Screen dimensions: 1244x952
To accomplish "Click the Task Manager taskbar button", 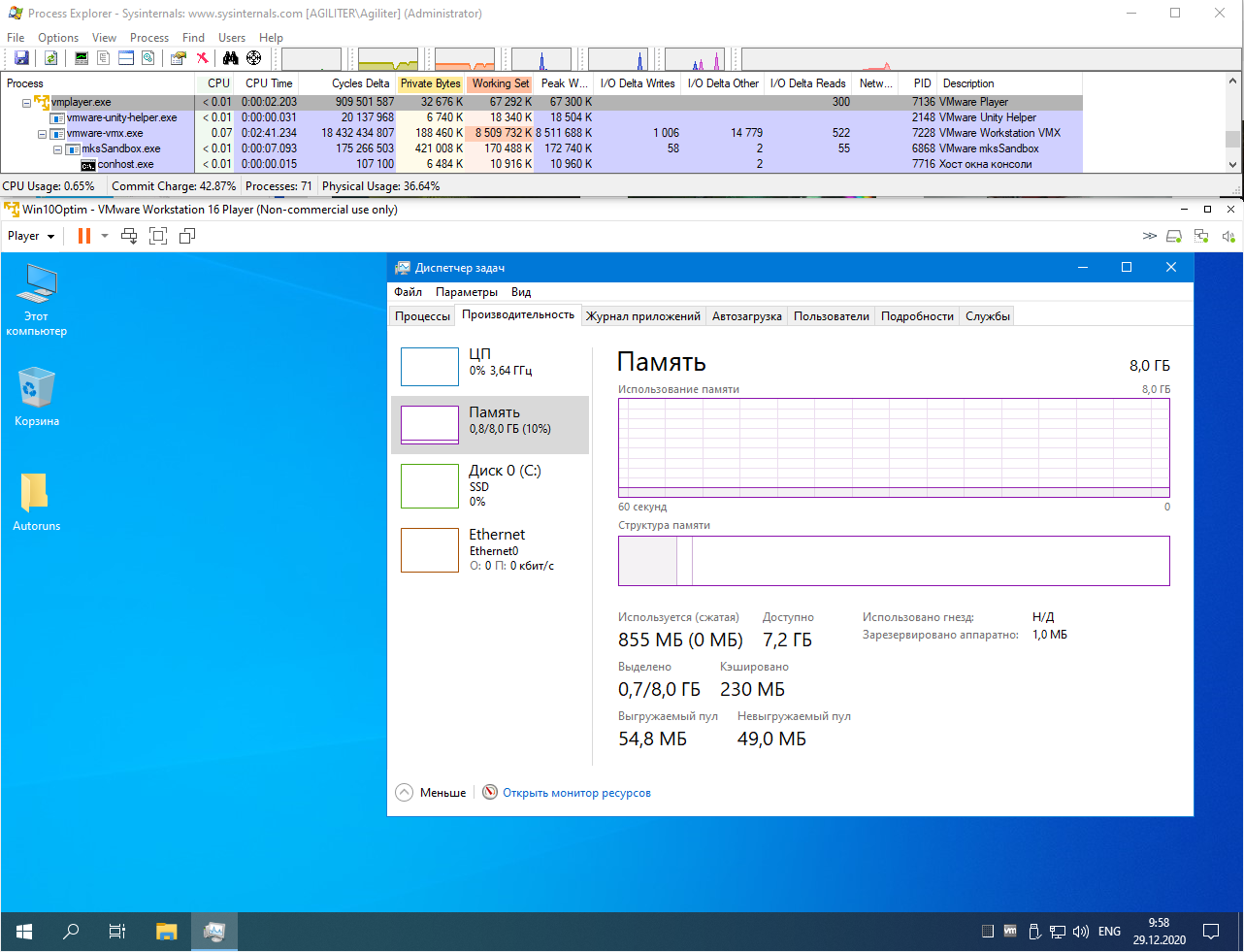I will [214, 932].
